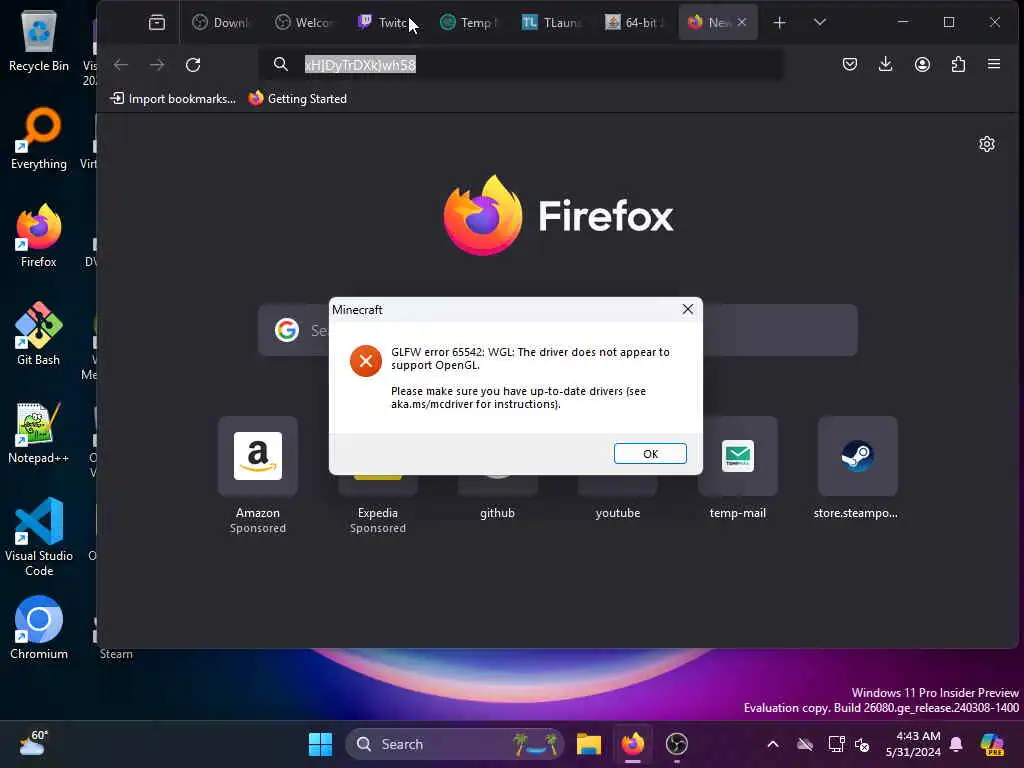Screen dimensions: 1024x768
Task: Open Notepad++ desktop shortcut
Action: point(39,432)
